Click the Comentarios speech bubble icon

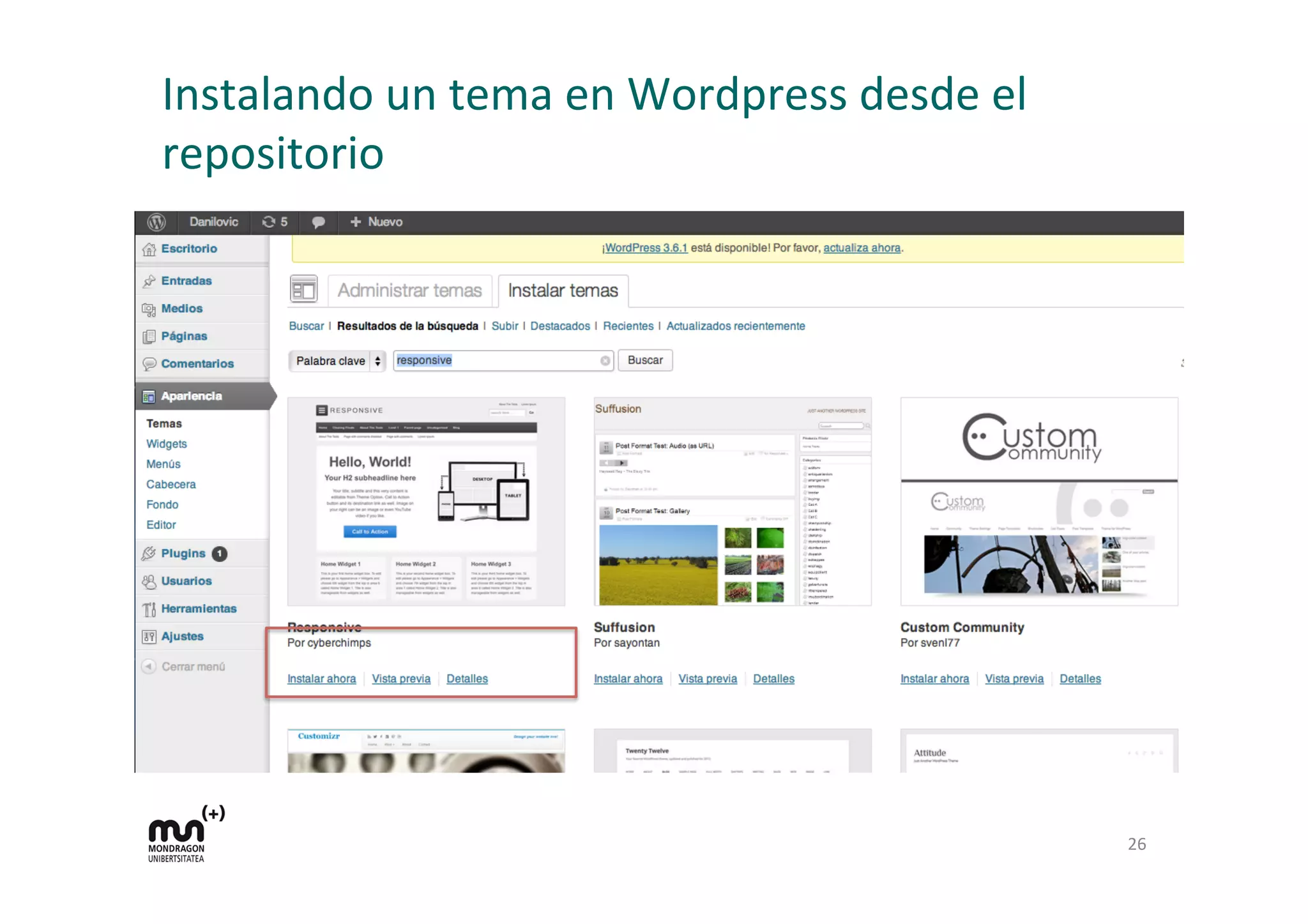[149, 364]
